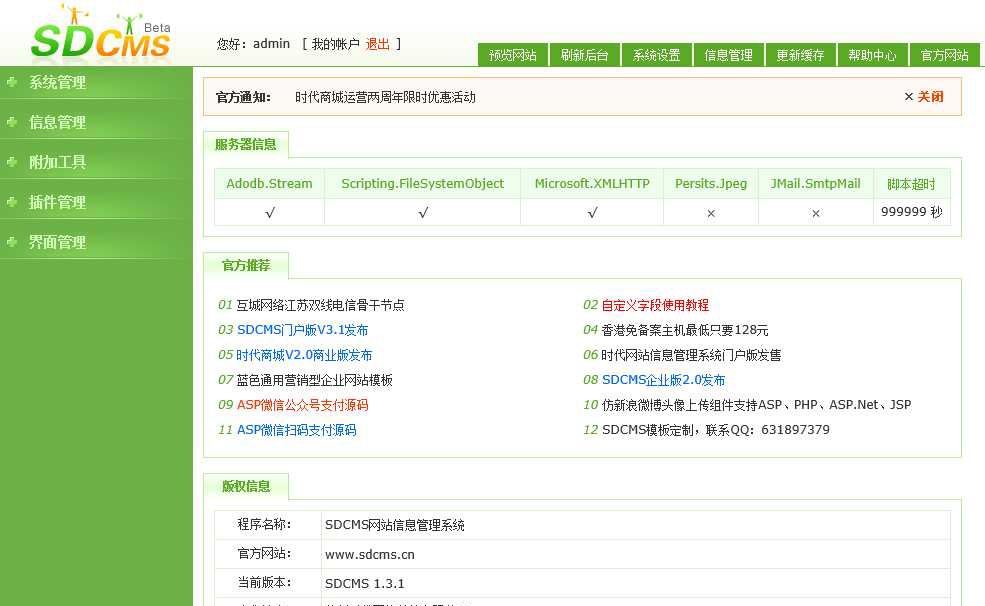Click the JMail.SmtpMail column header

(815, 184)
